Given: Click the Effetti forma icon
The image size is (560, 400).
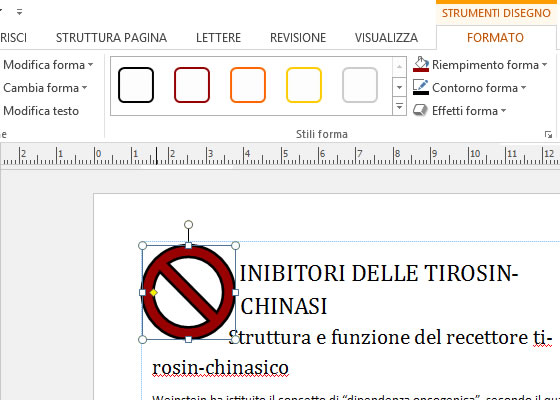Looking at the screenshot, I should click(420, 110).
